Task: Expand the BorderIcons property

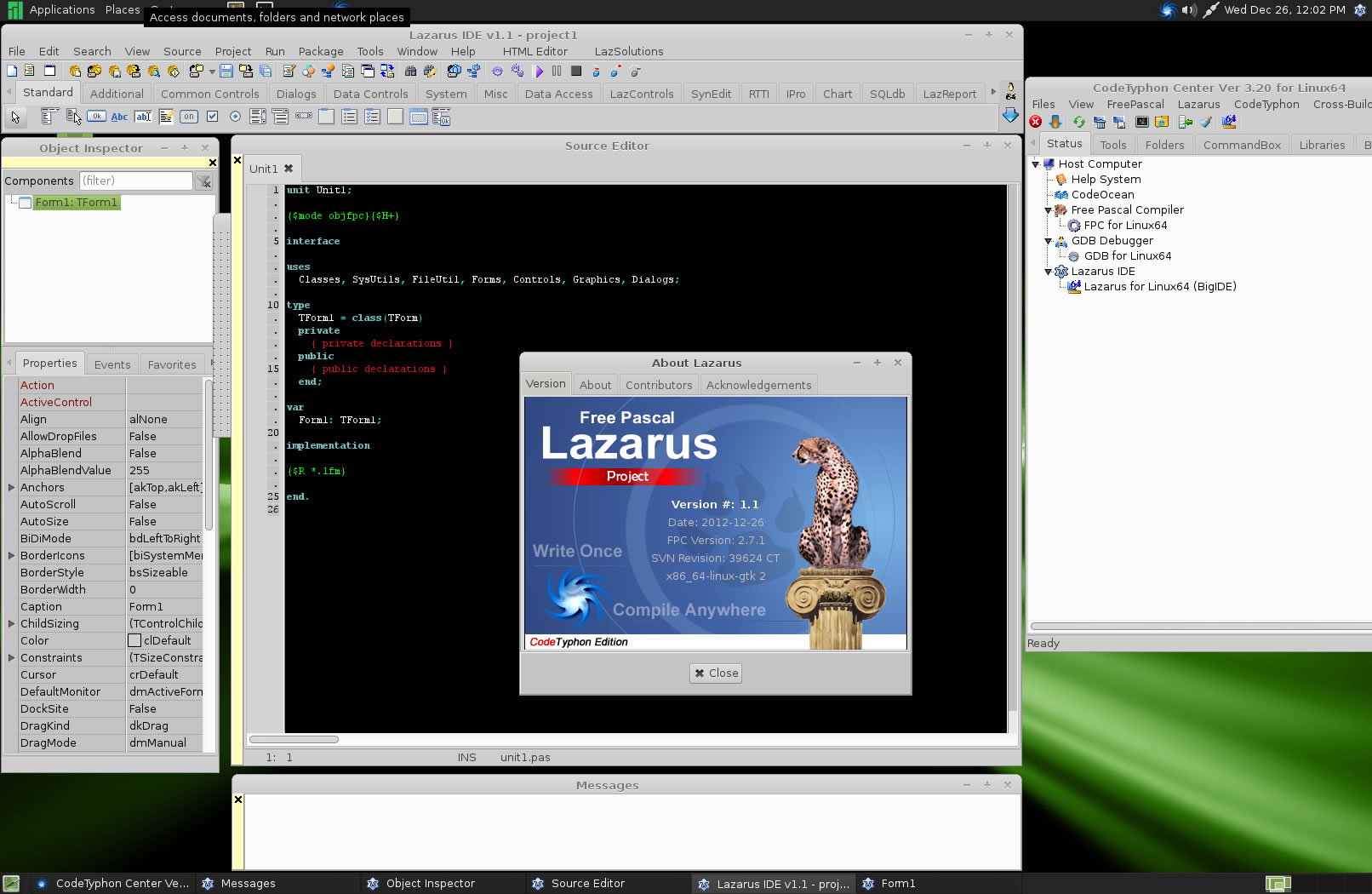Action: (x=11, y=555)
